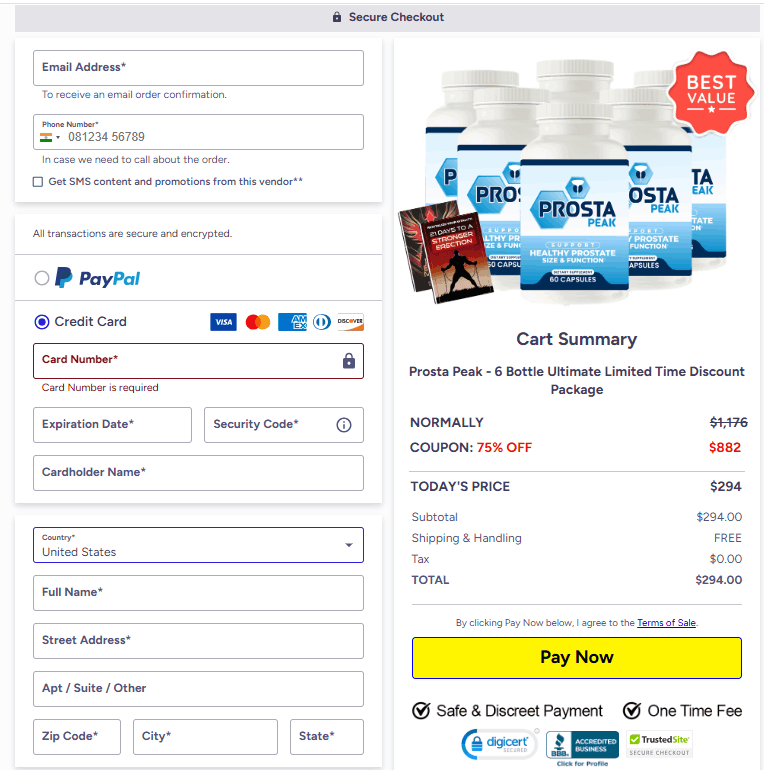Click the lock icon in Card Number field
Image resolution: width=764 pixels, height=770 pixels.
click(349, 361)
